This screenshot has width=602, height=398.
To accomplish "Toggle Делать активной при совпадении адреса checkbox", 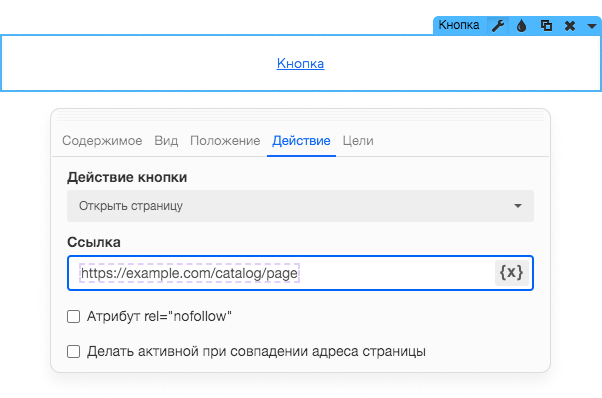I will coord(73,351).
